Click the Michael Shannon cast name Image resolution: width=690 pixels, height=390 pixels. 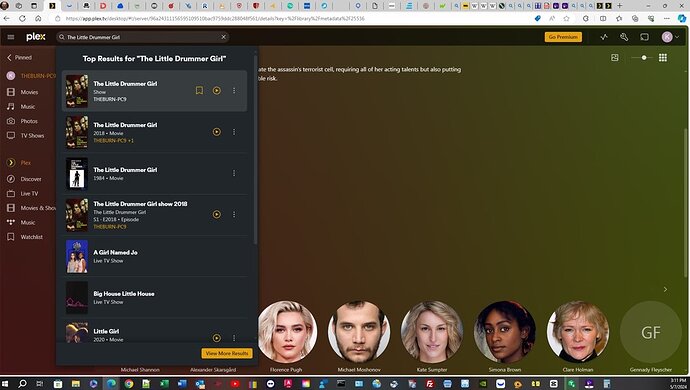tap(140, 370)
